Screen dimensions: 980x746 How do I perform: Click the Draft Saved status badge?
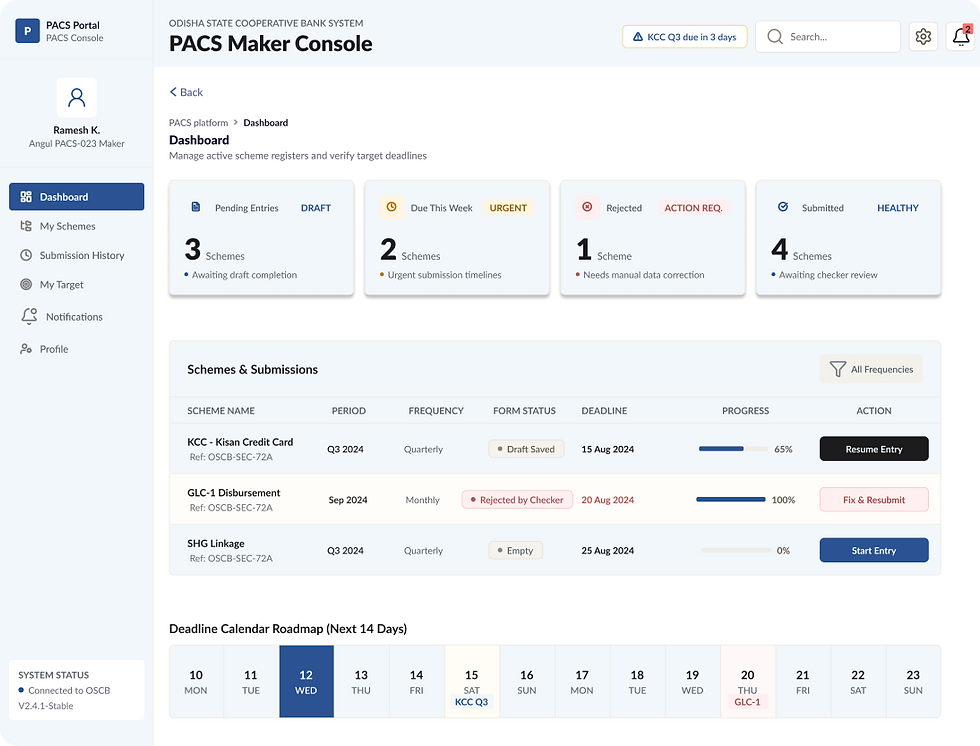tap(526, 449)
